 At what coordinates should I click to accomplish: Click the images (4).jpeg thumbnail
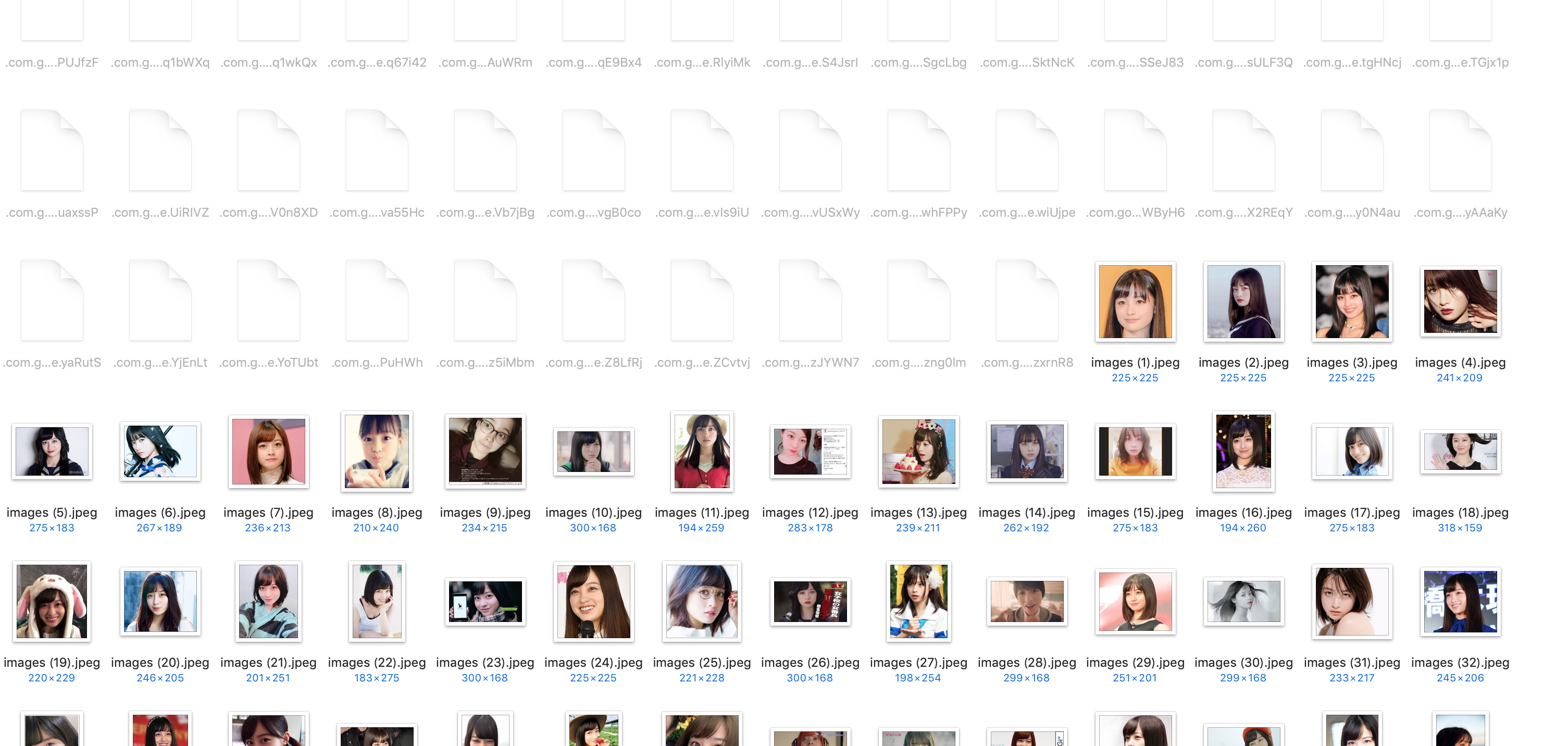1460,302
